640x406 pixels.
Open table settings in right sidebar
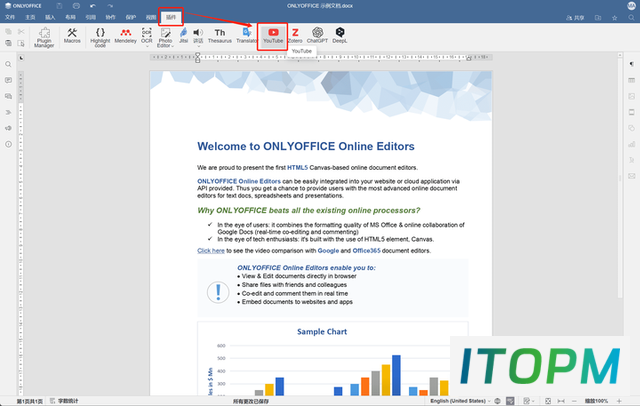[x=631, y=80]
